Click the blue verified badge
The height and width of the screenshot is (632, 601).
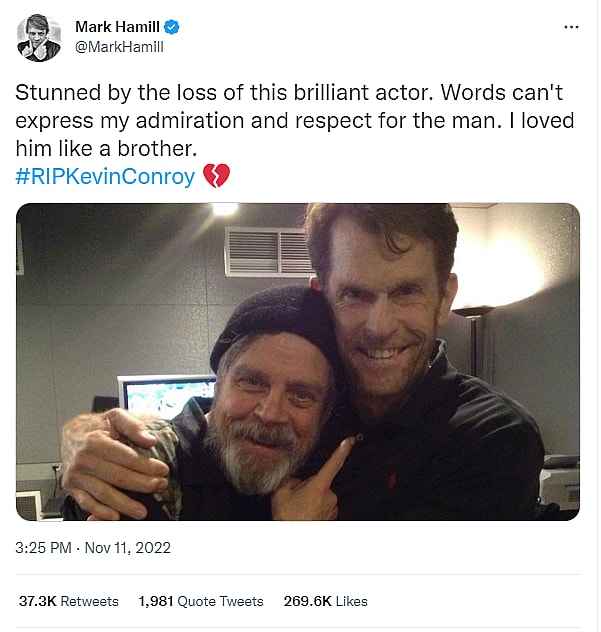[172, 26]
